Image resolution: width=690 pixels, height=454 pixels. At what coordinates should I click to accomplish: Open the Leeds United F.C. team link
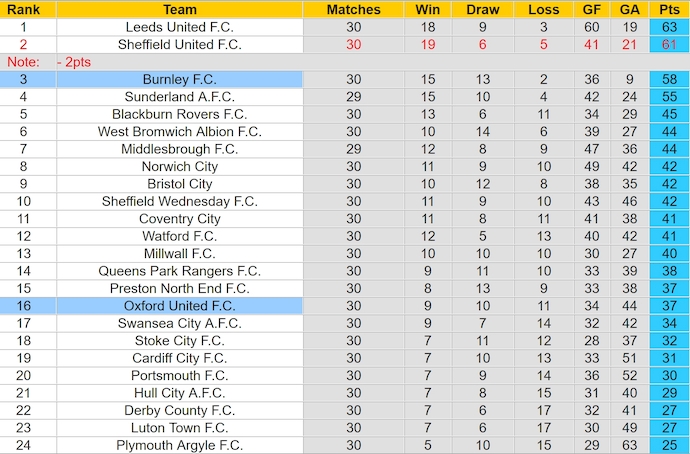[x=179, y=27]
